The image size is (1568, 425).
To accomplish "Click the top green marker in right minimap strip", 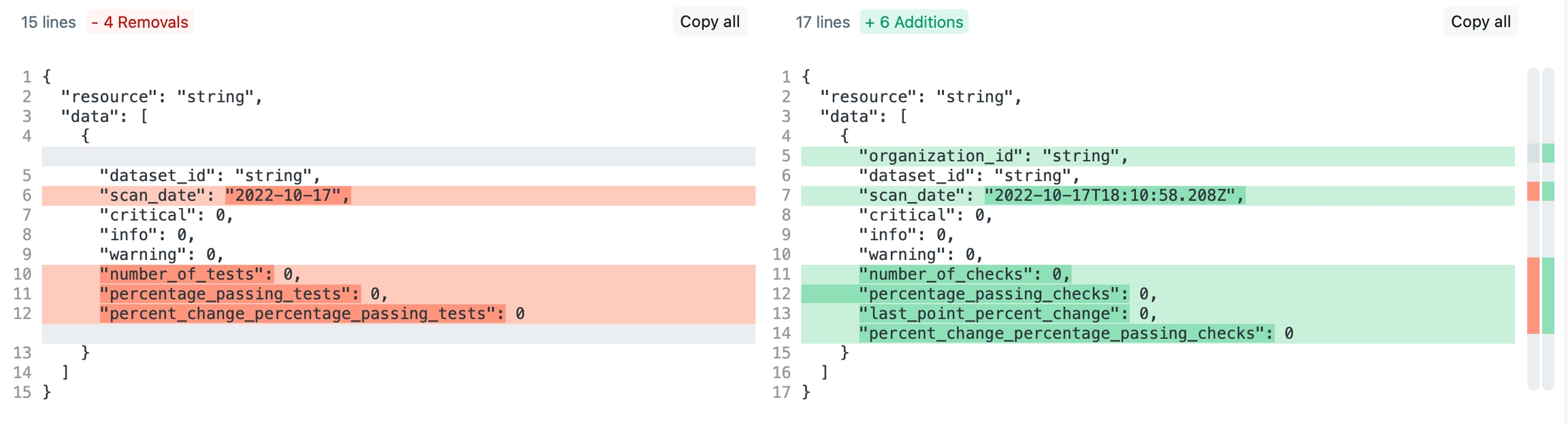I will tap(1548, 153).
